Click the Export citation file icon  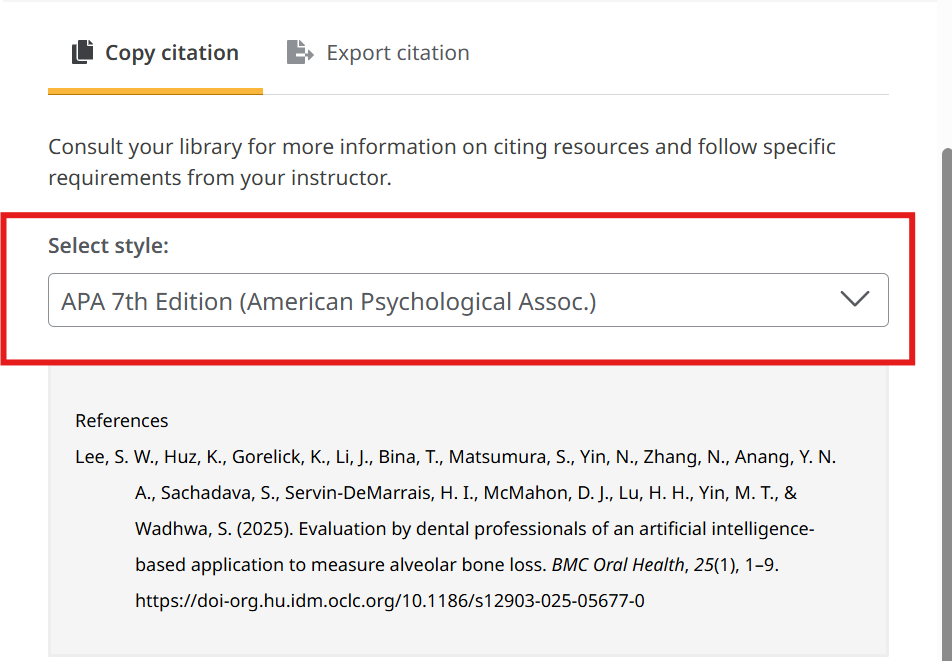coord(299,52)
